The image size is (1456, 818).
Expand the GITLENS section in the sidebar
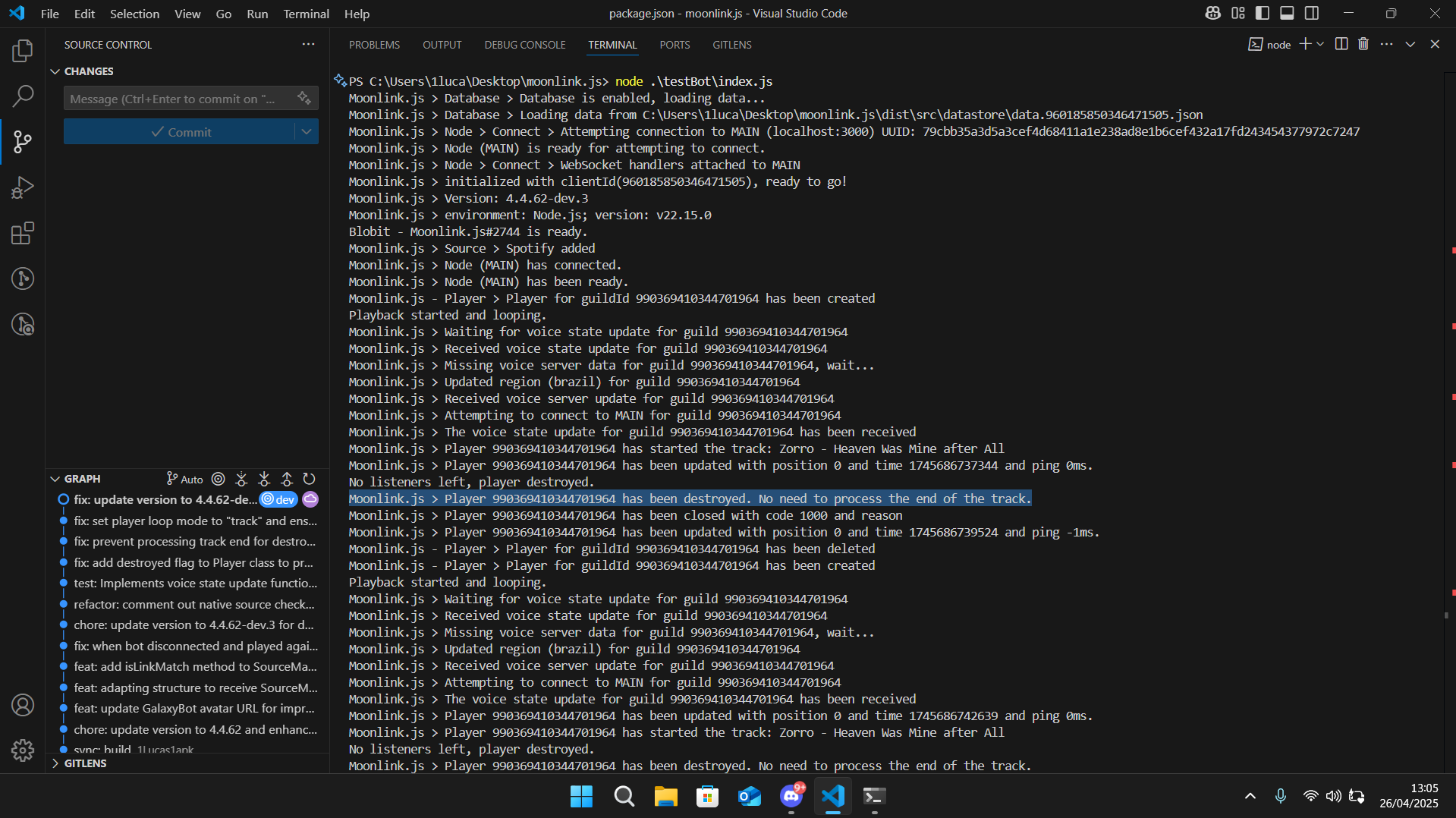55,763
